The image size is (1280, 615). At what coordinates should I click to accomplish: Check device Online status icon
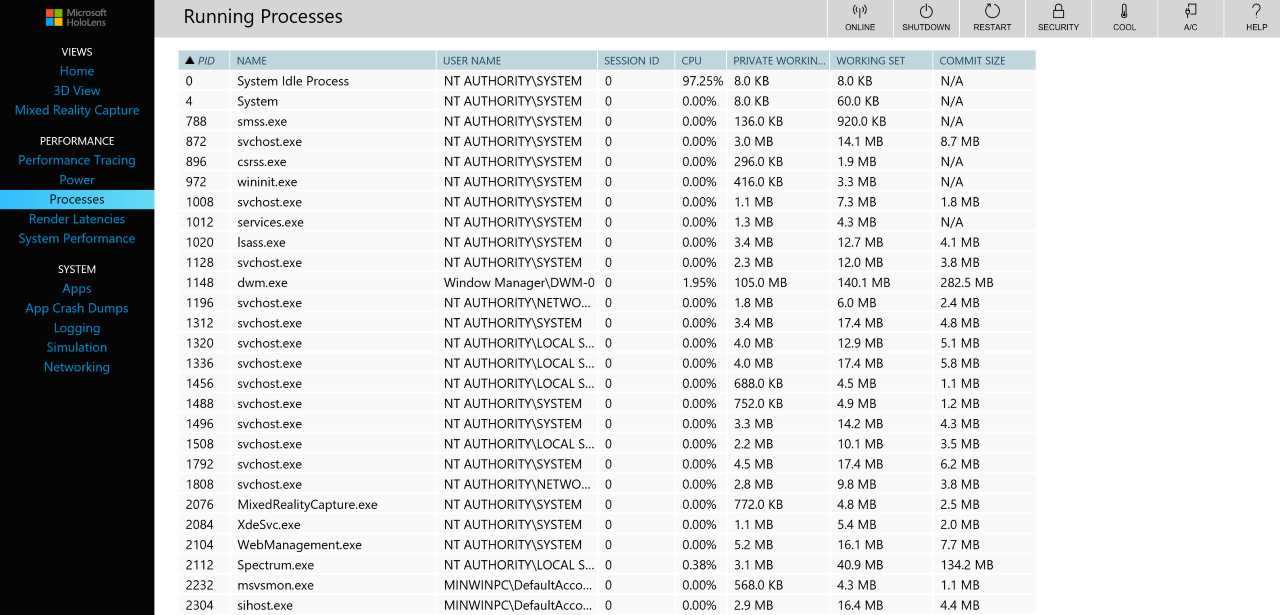point(859,17)
